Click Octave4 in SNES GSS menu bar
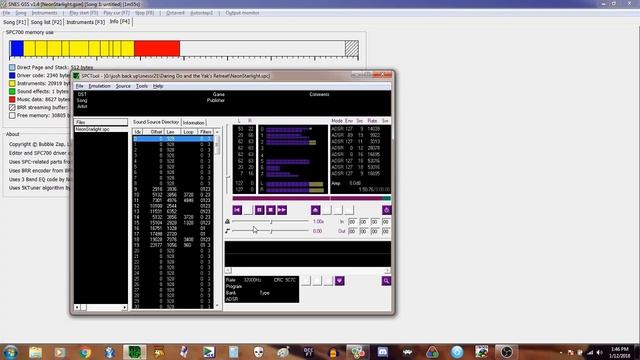 [175, 13]
